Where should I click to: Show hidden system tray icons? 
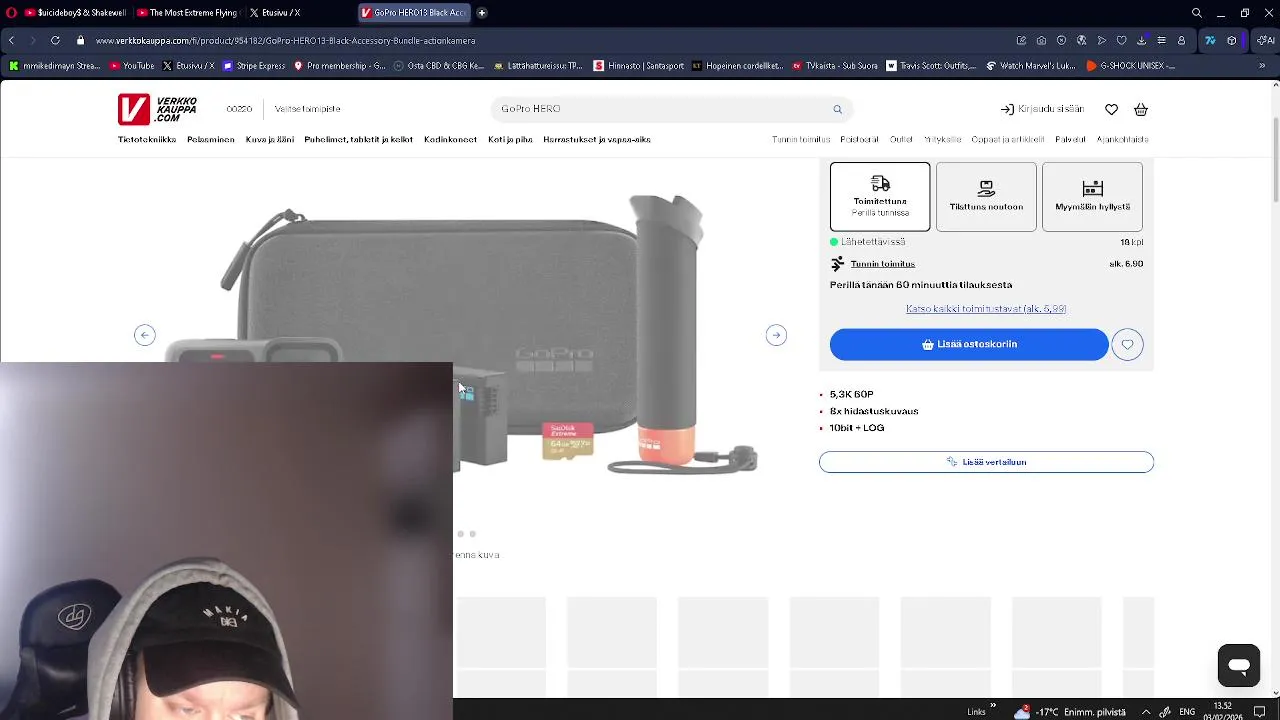tap(1146, 712)
